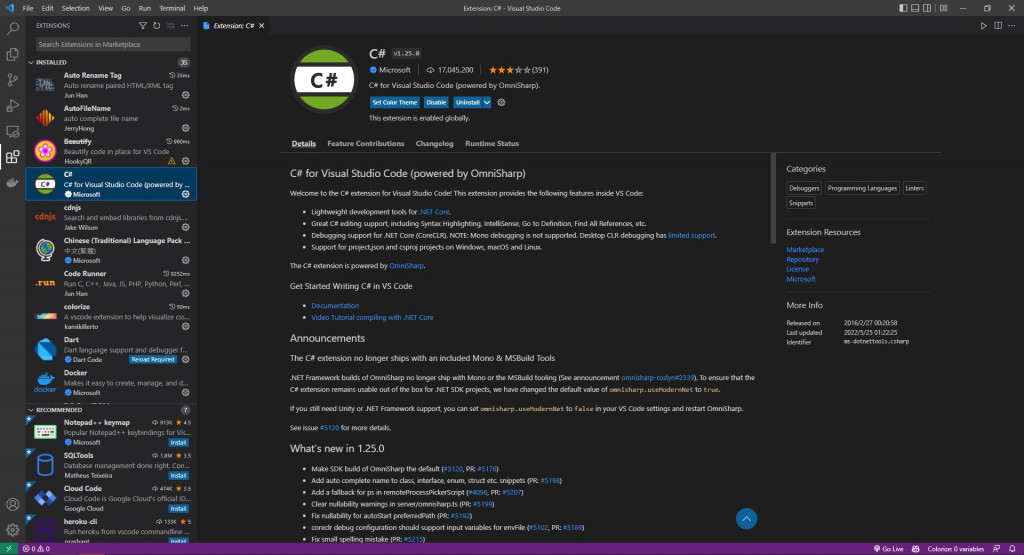Open the Remote Explorer icon
The width and height of the screenshot is (1024, 555).
tap(12, 131)
